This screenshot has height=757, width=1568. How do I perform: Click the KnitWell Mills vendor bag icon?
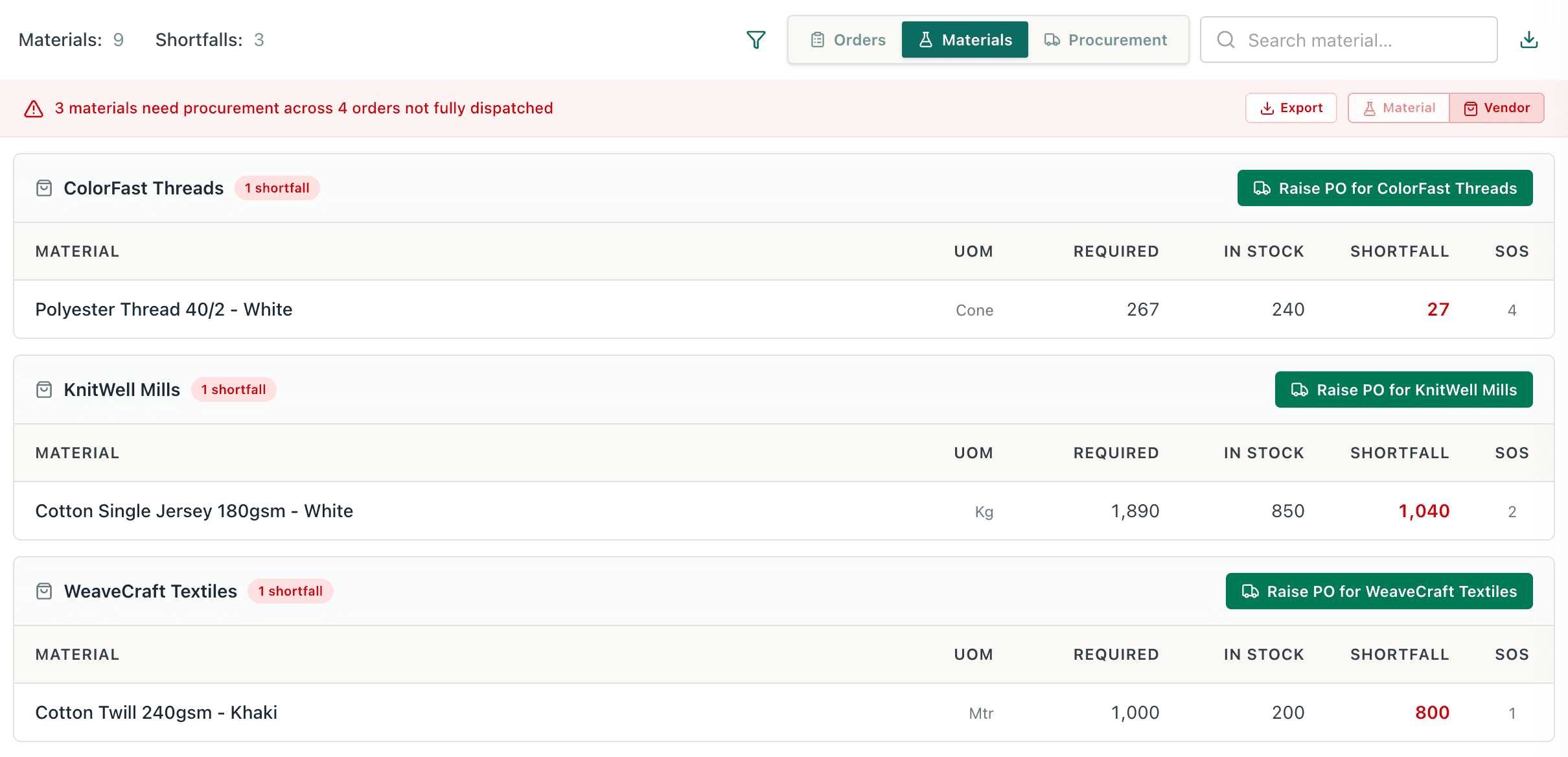(44, 390)
